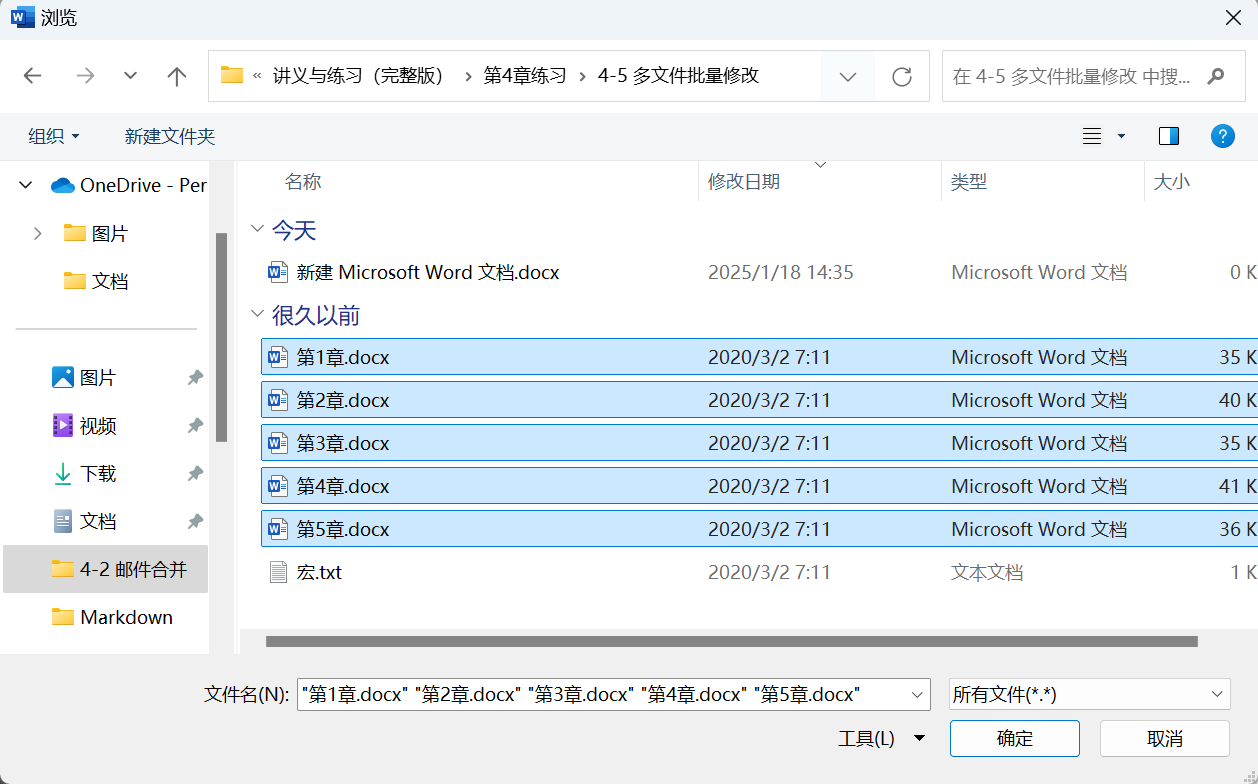Click the 确定 button
The width and height of the screenshot is (1258, 784).
tap(1015, 739)
